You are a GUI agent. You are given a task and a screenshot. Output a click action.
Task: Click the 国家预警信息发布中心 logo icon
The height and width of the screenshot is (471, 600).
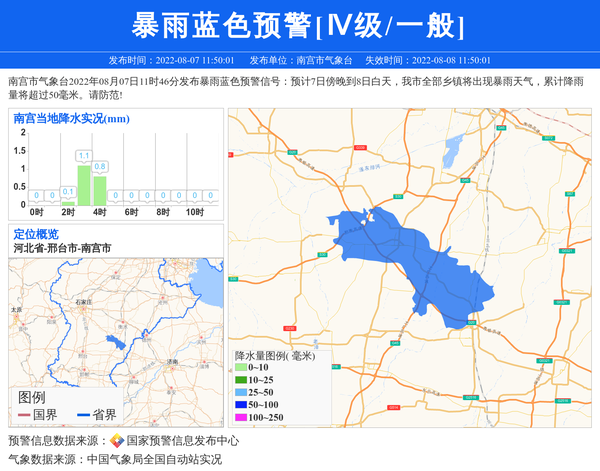coord(117,440)
